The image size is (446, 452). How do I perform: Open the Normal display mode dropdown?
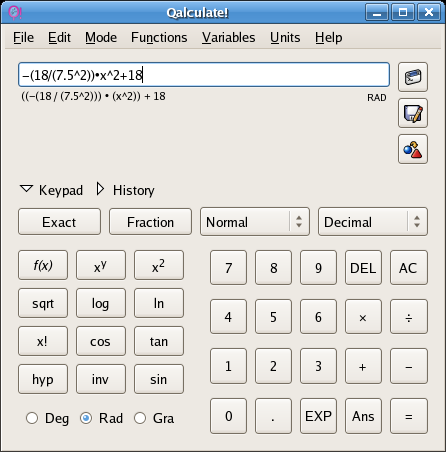click(x=255, y=222)
